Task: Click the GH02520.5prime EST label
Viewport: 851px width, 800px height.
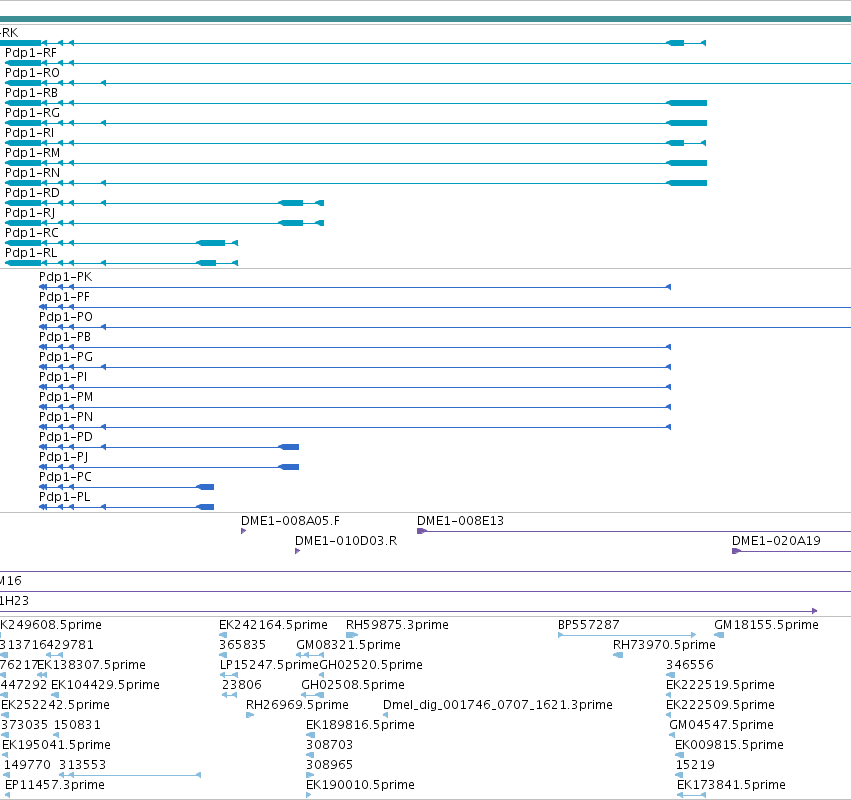Action: click(x=371, y=665)
